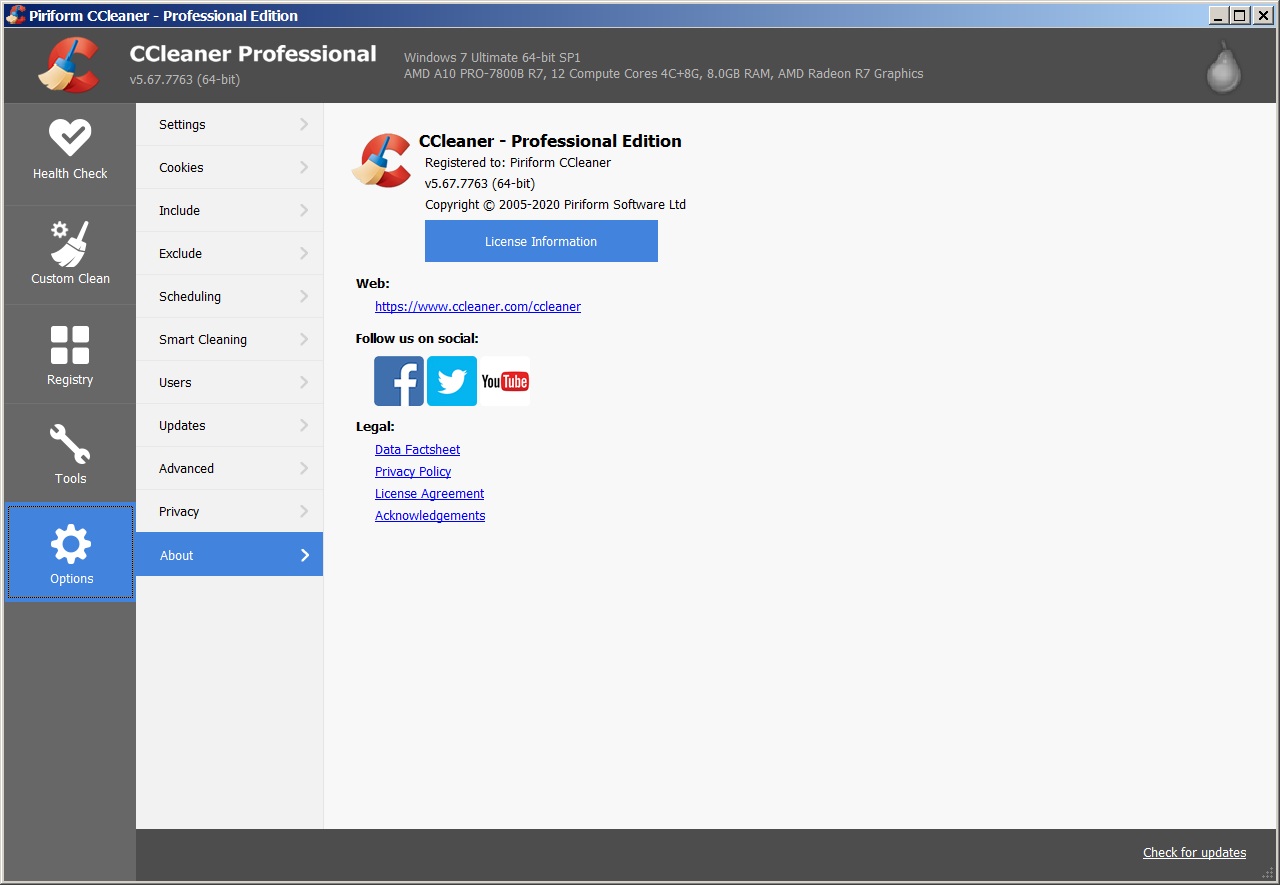Click the License Information button
This screenshot has width=1280, height=885.
point(541,241)
